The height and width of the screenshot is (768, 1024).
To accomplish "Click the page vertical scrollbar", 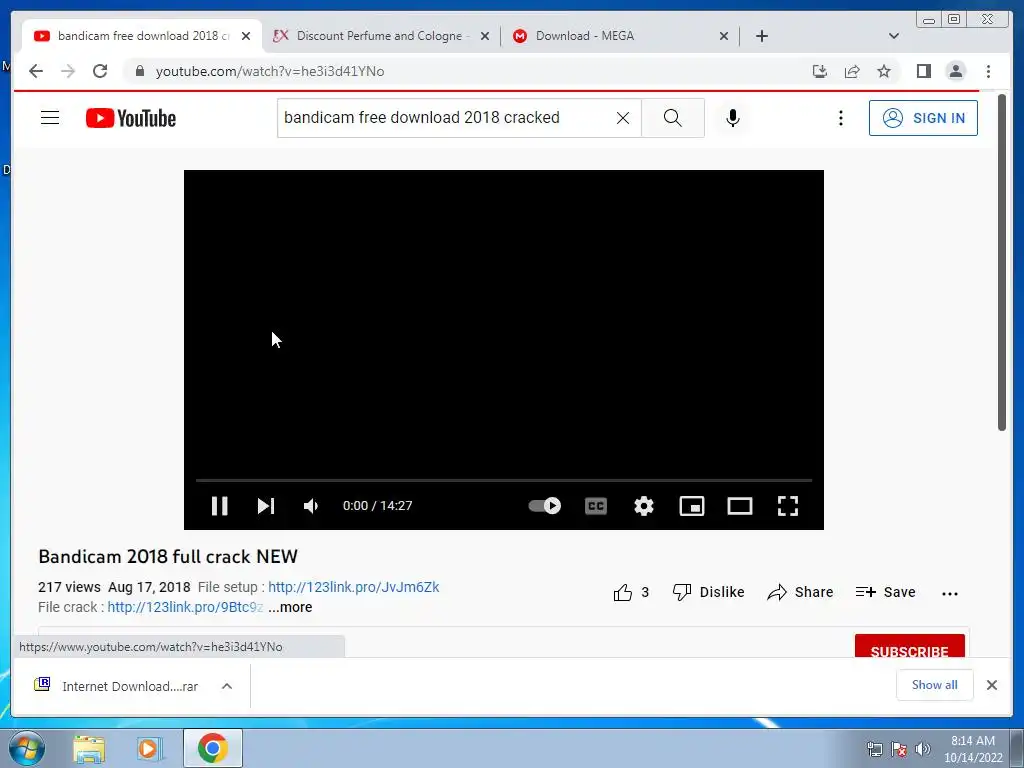I will pyautogui.click(x=1002, y=262).
